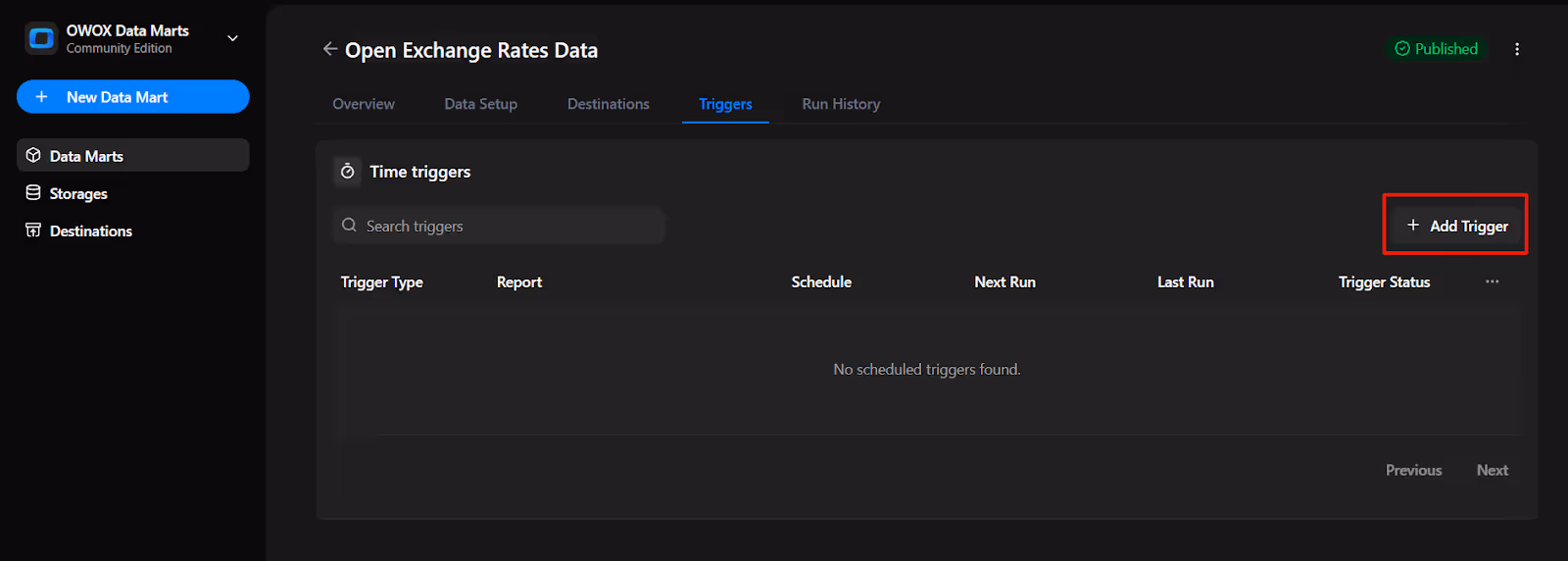The width and height of the screenshot is (1568, 561).
Task: Sort by the Report column header
Action: (519, 282)
